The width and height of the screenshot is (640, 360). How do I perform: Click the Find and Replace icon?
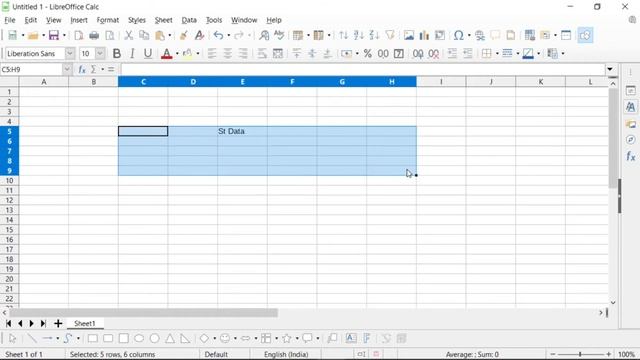pos(264,35)
